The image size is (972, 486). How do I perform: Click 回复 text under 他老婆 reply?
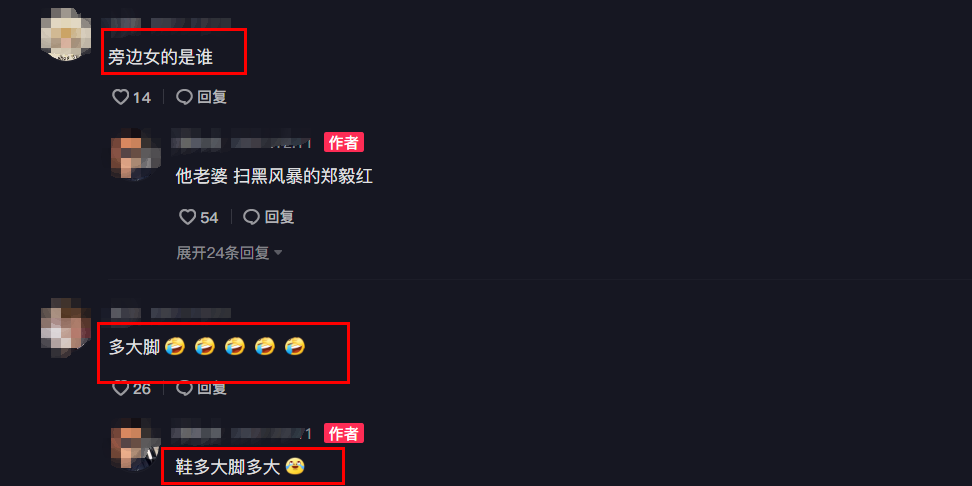279,217
